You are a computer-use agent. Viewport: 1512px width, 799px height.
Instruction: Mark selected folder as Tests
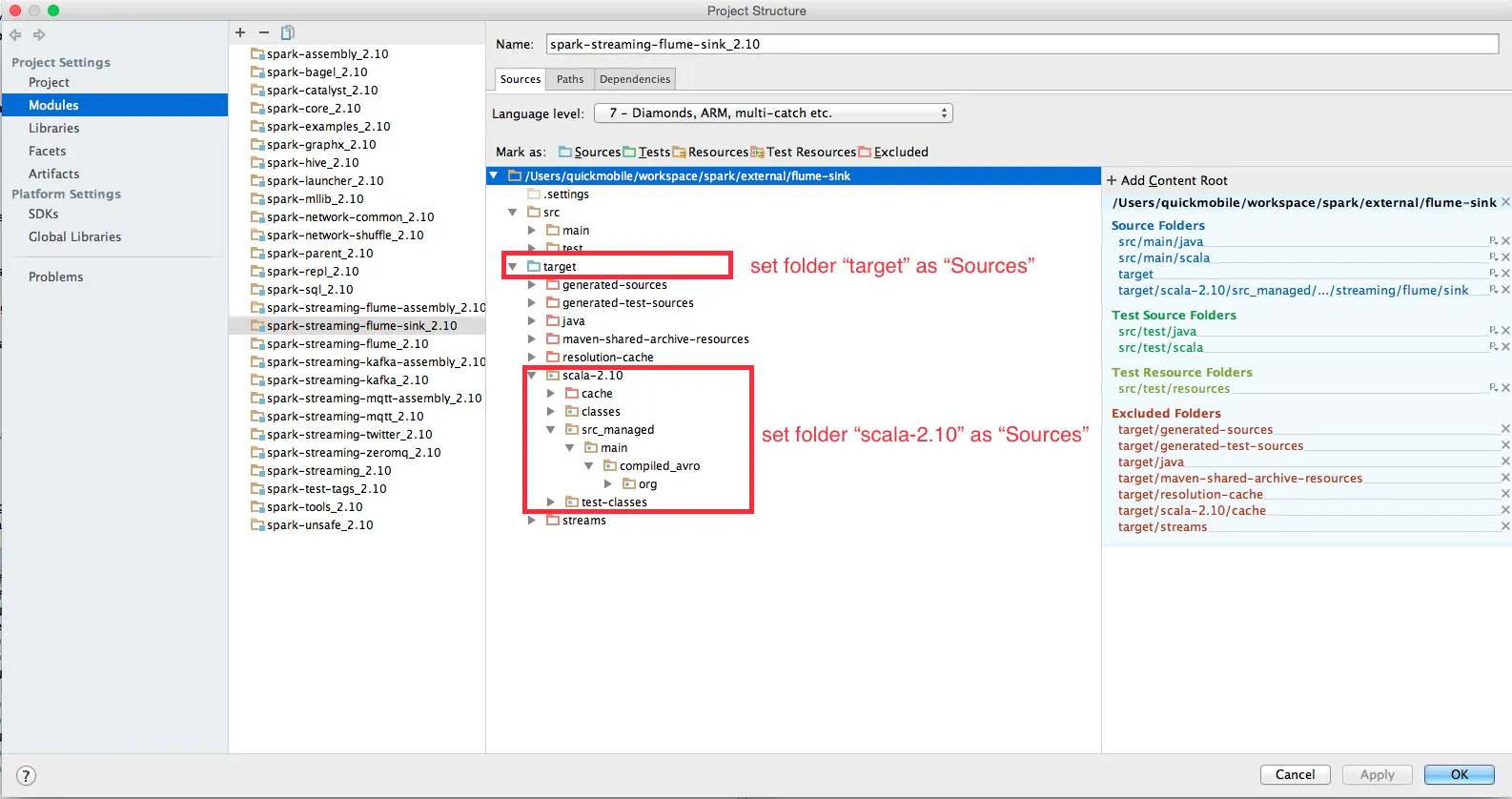[x=646, y=152]
